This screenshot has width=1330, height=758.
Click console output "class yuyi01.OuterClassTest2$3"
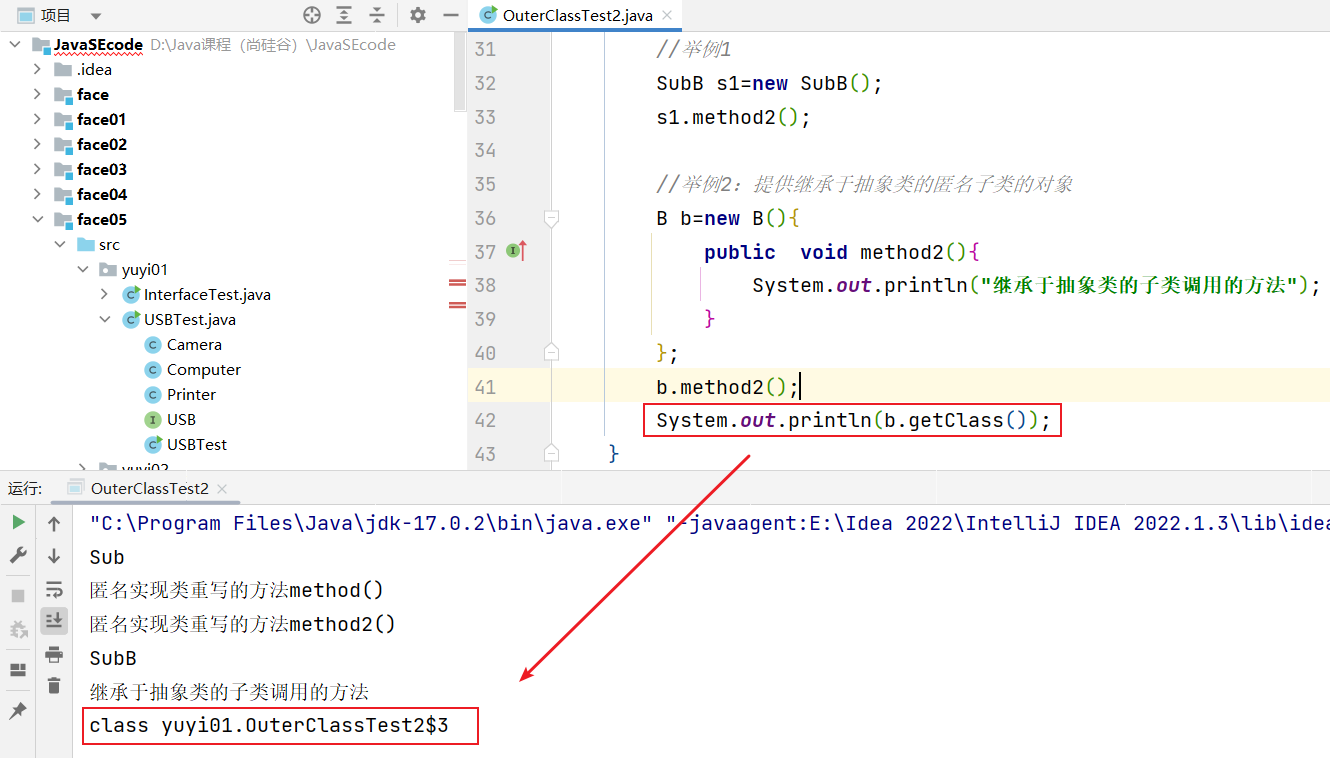pyautogui.click(x=269, y=726)
